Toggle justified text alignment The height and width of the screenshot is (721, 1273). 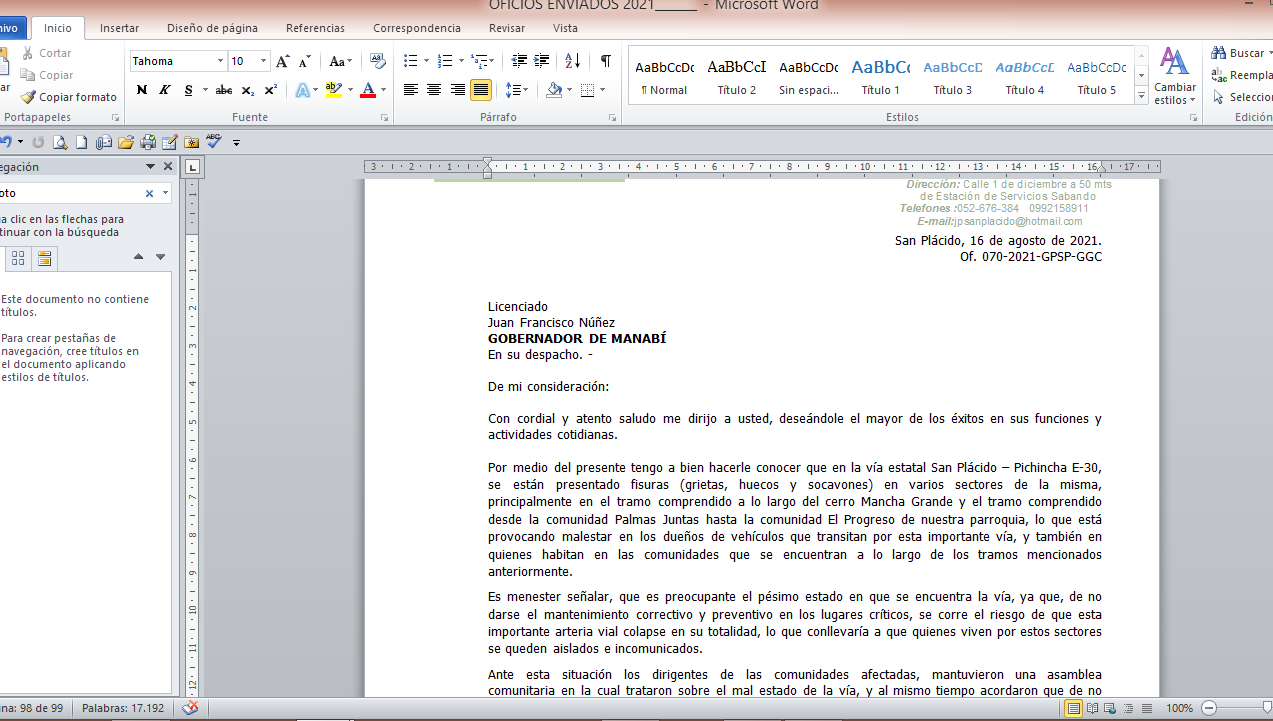[x=481, y=90]
